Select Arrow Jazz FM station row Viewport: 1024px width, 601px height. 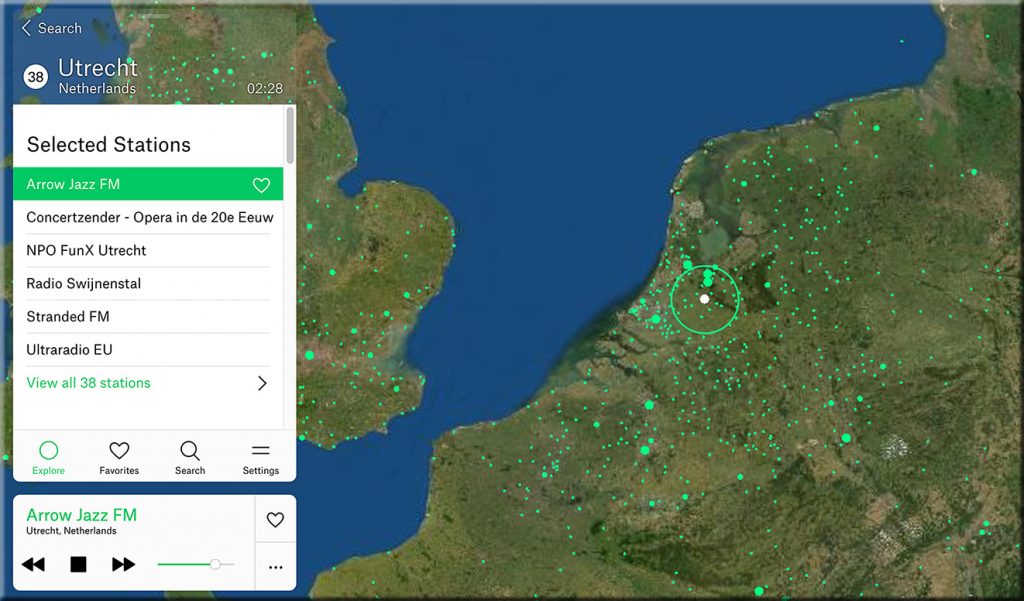tap(148, 184)
